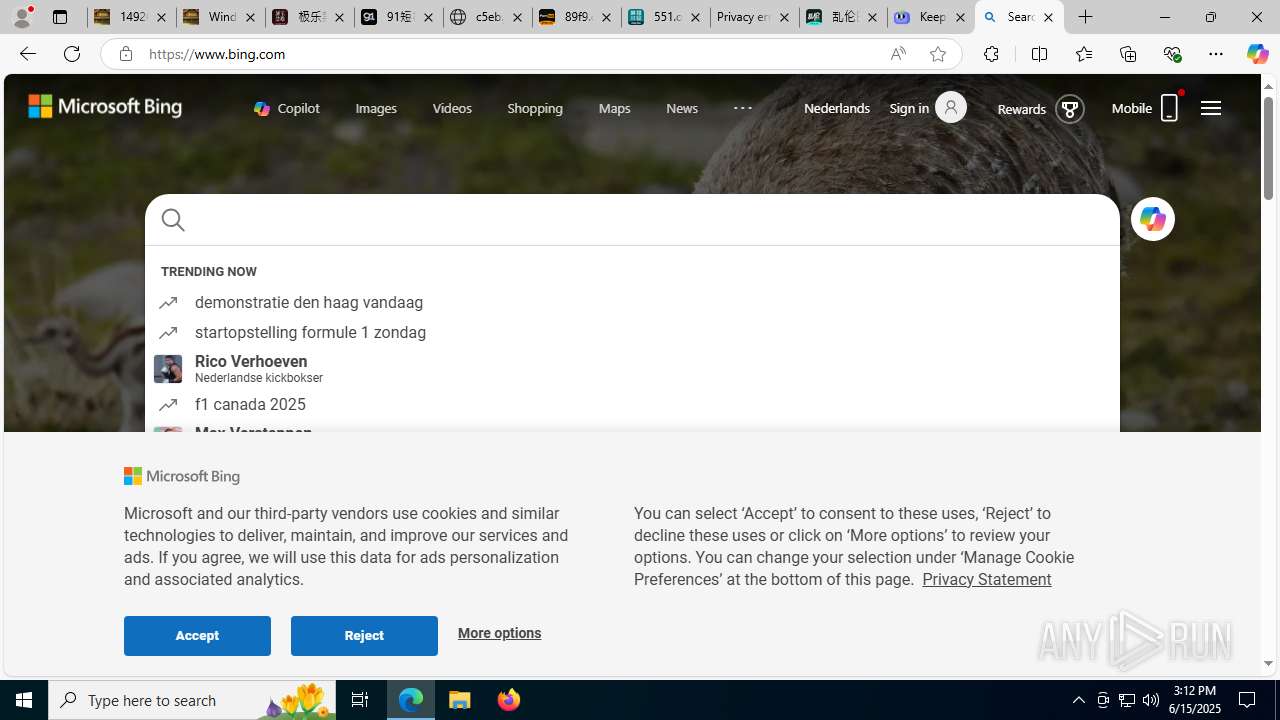
Task: Open a new browser tab
Action: [1086, 17]
